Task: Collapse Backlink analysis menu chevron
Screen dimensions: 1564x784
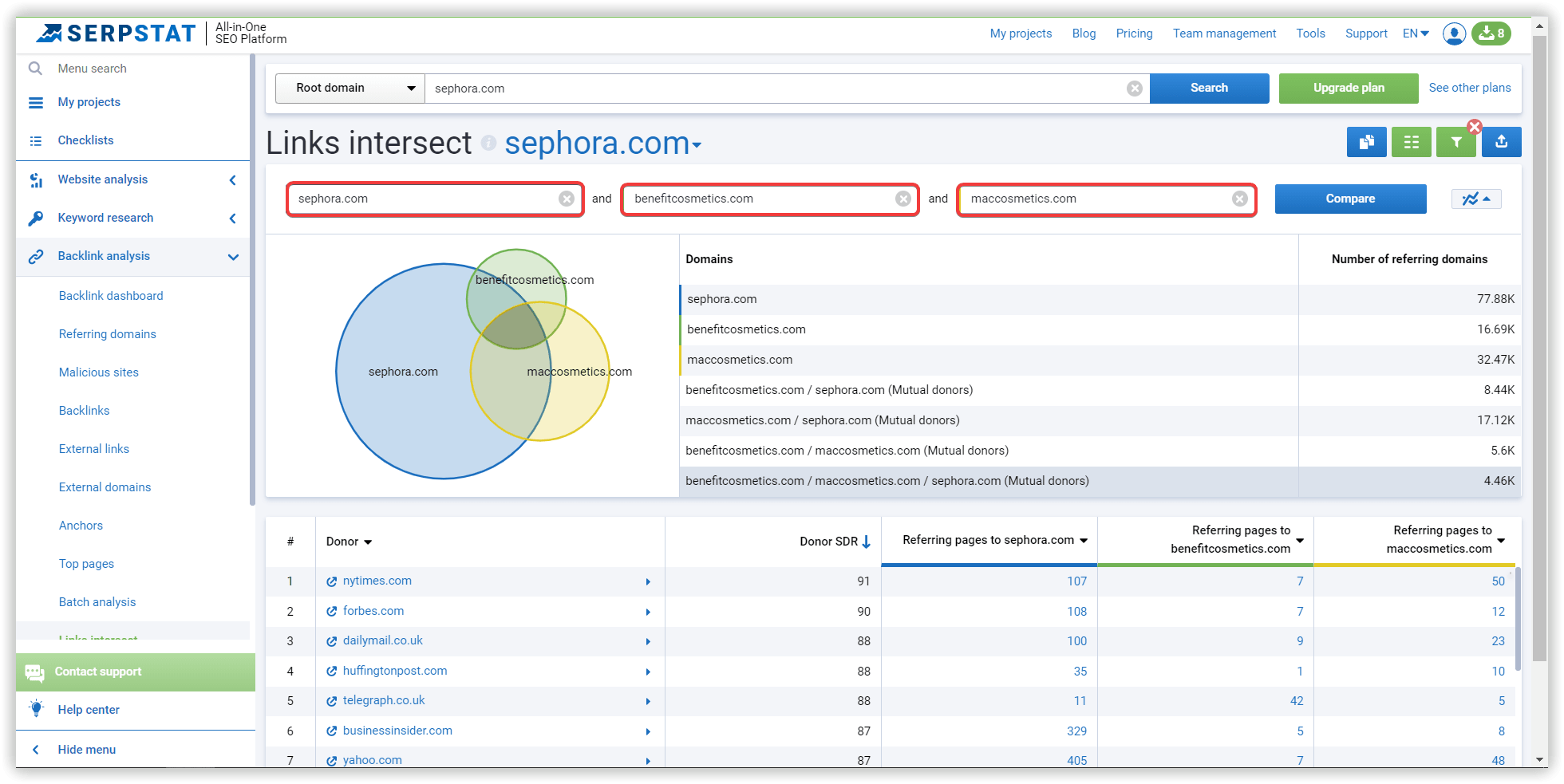Action: [233, 257]
